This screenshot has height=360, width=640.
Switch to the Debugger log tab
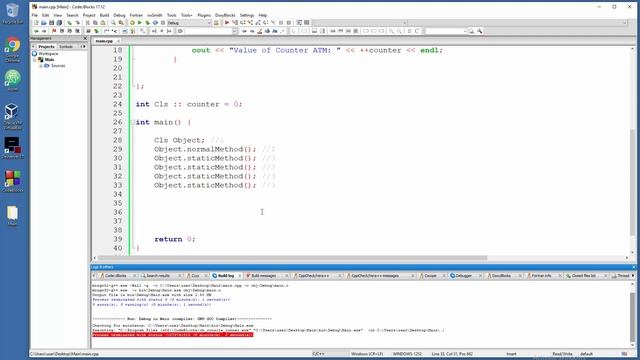point(463,276)
